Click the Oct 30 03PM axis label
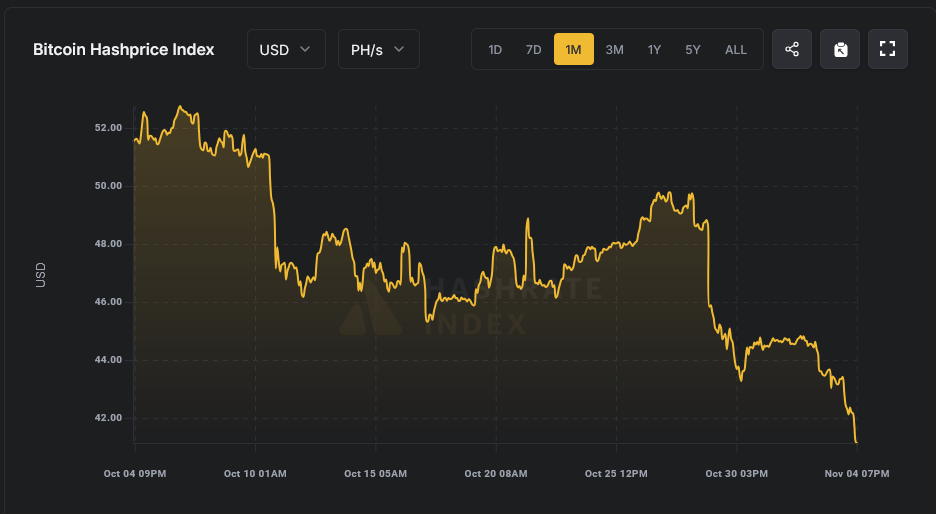This screenshot has width=936, height=514. [737, 473]
